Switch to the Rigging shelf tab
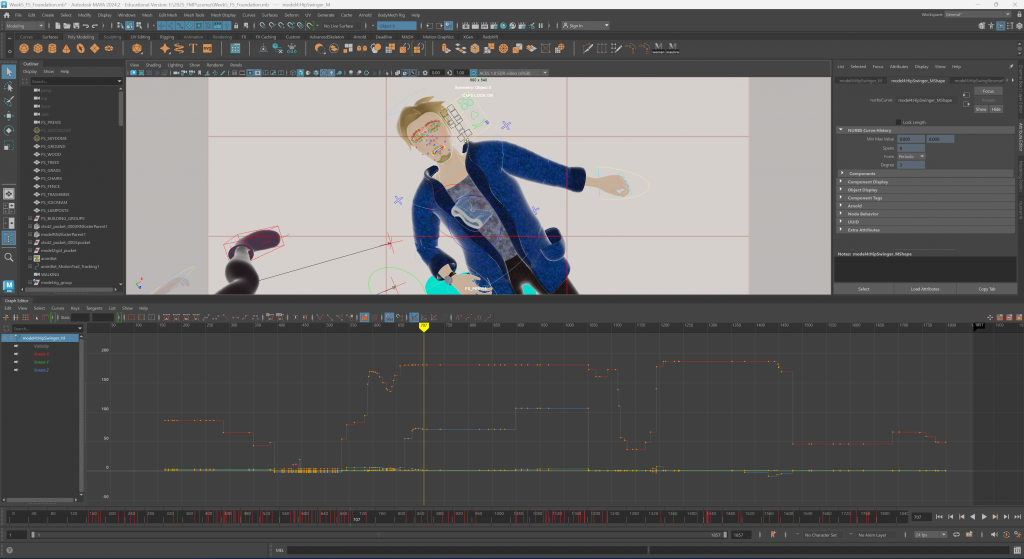 [168, 36]
